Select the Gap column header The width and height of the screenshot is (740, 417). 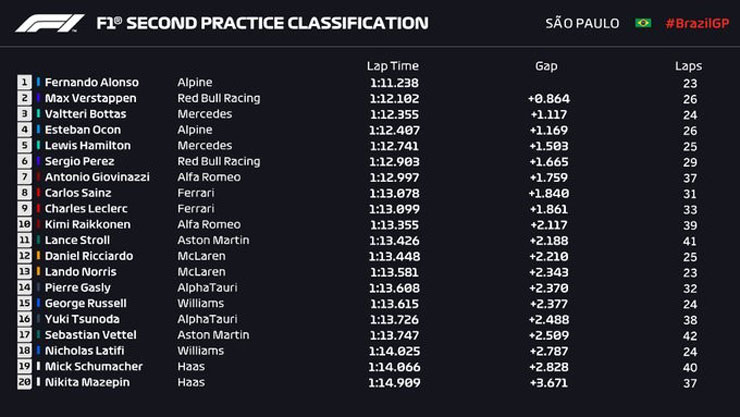546,66
